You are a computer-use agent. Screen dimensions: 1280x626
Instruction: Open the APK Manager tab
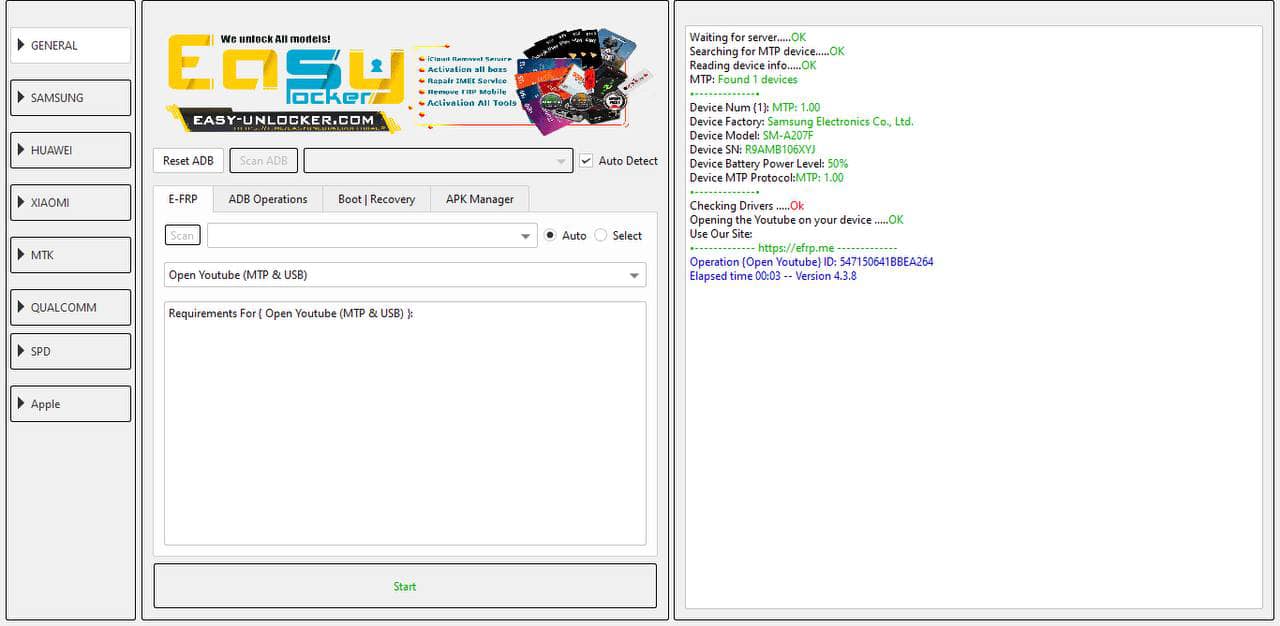479,199
